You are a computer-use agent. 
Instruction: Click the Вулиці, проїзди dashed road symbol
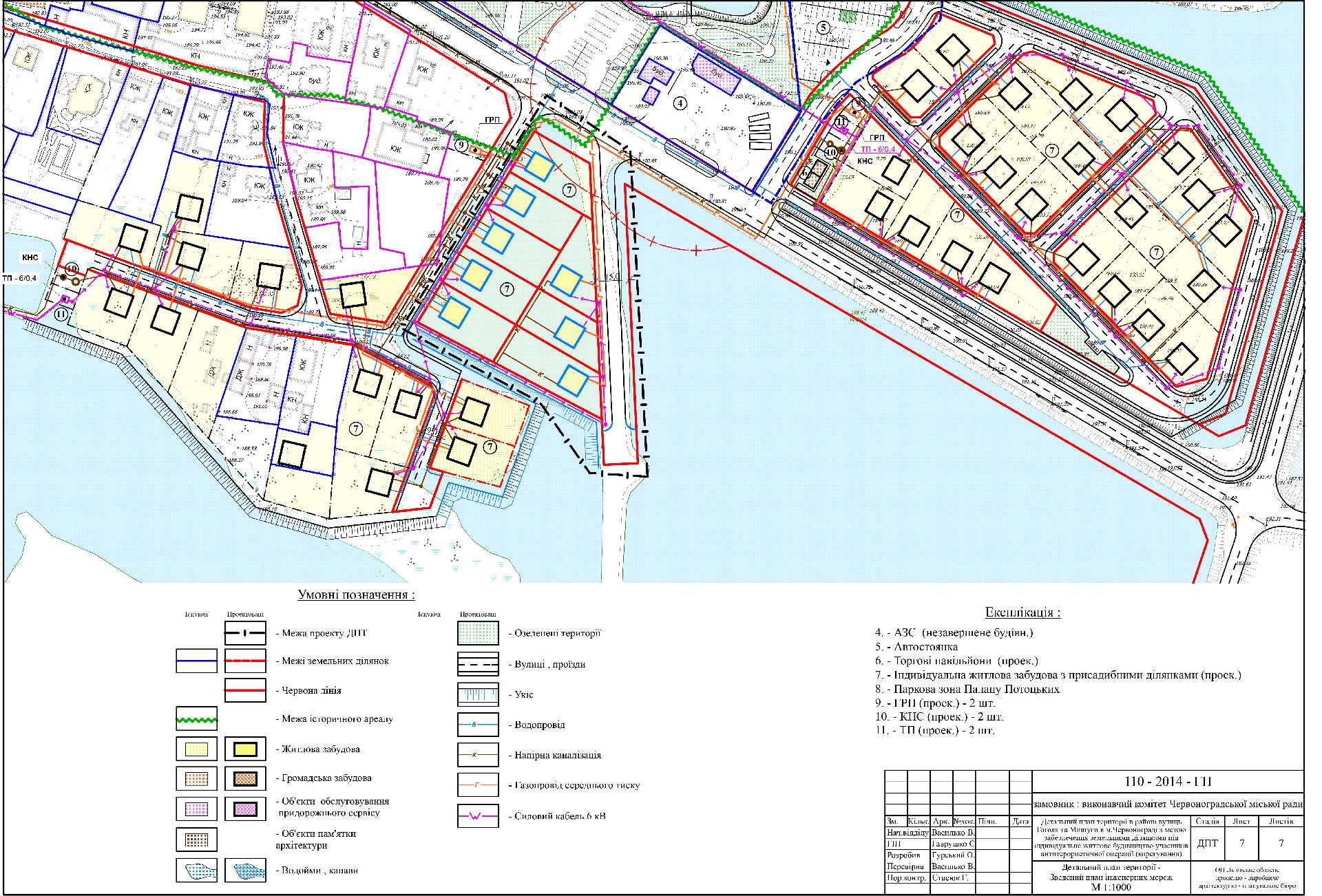pos(478,664)
